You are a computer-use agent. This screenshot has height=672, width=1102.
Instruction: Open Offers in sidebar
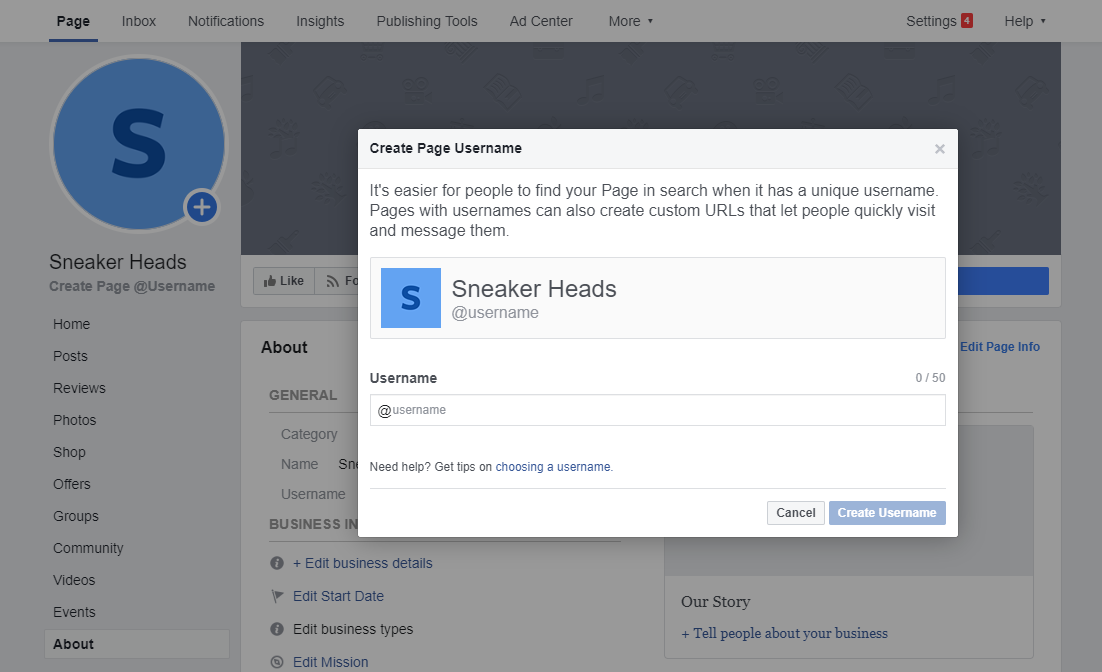pos(72,484)
